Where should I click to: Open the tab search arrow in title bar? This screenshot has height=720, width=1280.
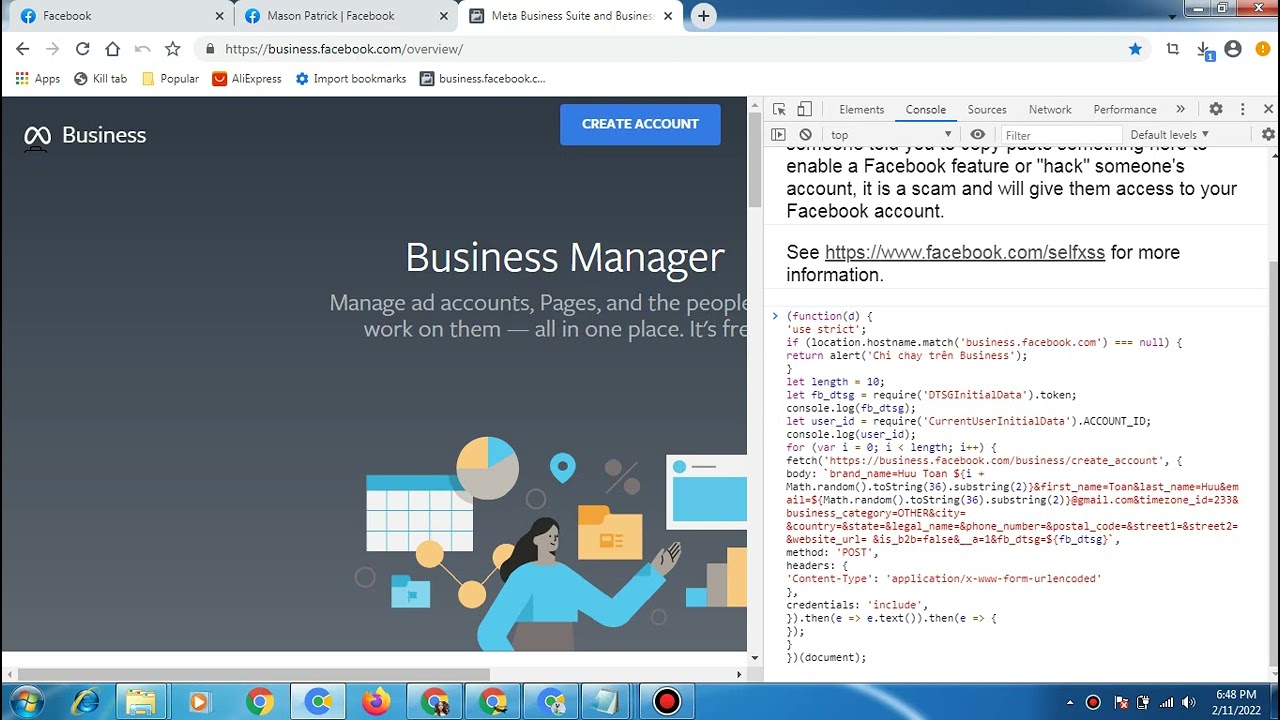[1172, 17]
